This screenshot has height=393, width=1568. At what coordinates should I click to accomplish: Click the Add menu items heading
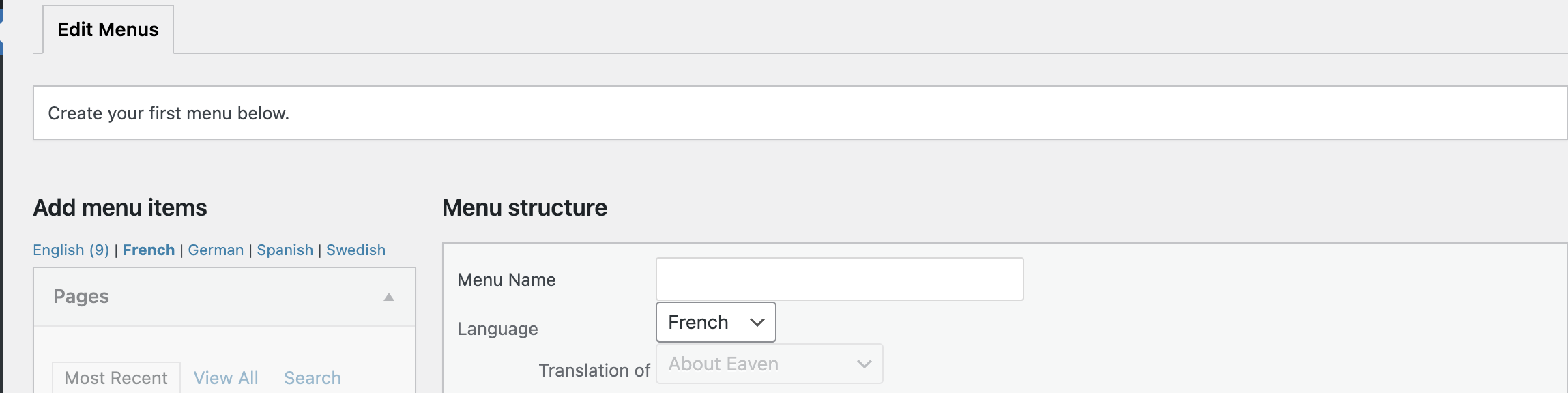pyautogui.click(x=120, y=207)
